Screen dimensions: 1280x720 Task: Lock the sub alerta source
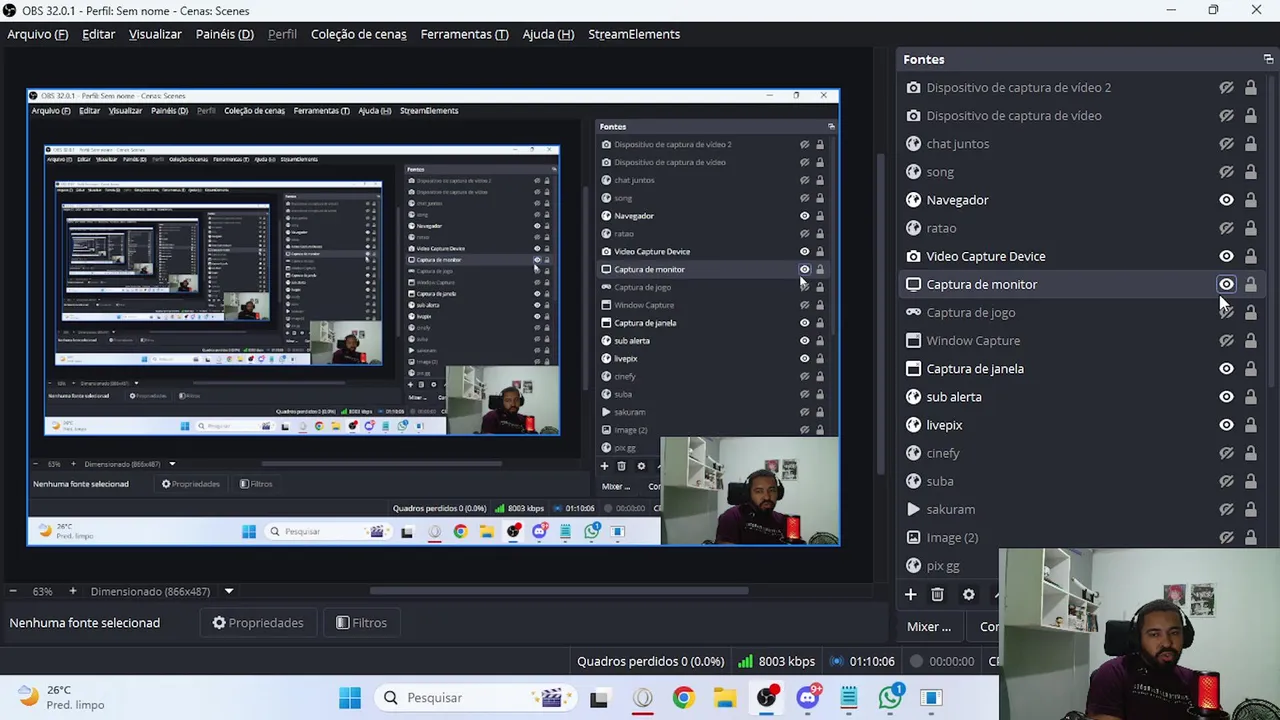point(1250,397)
